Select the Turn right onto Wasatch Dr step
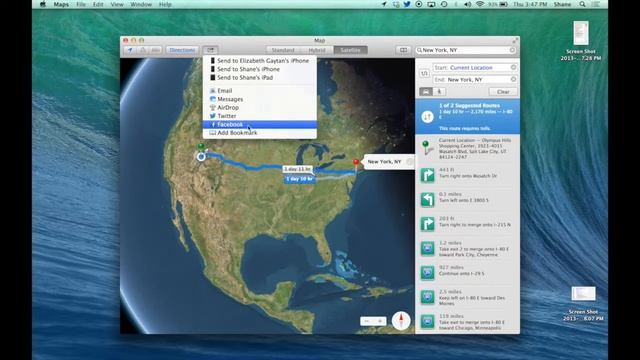 (467, 175)
